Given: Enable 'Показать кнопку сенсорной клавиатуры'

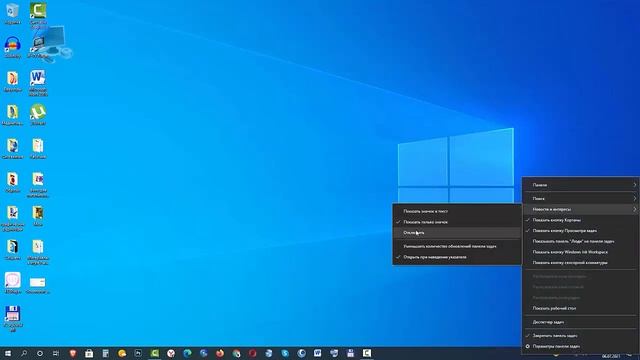Looking at the screenshot, I should tap(580, 262).
